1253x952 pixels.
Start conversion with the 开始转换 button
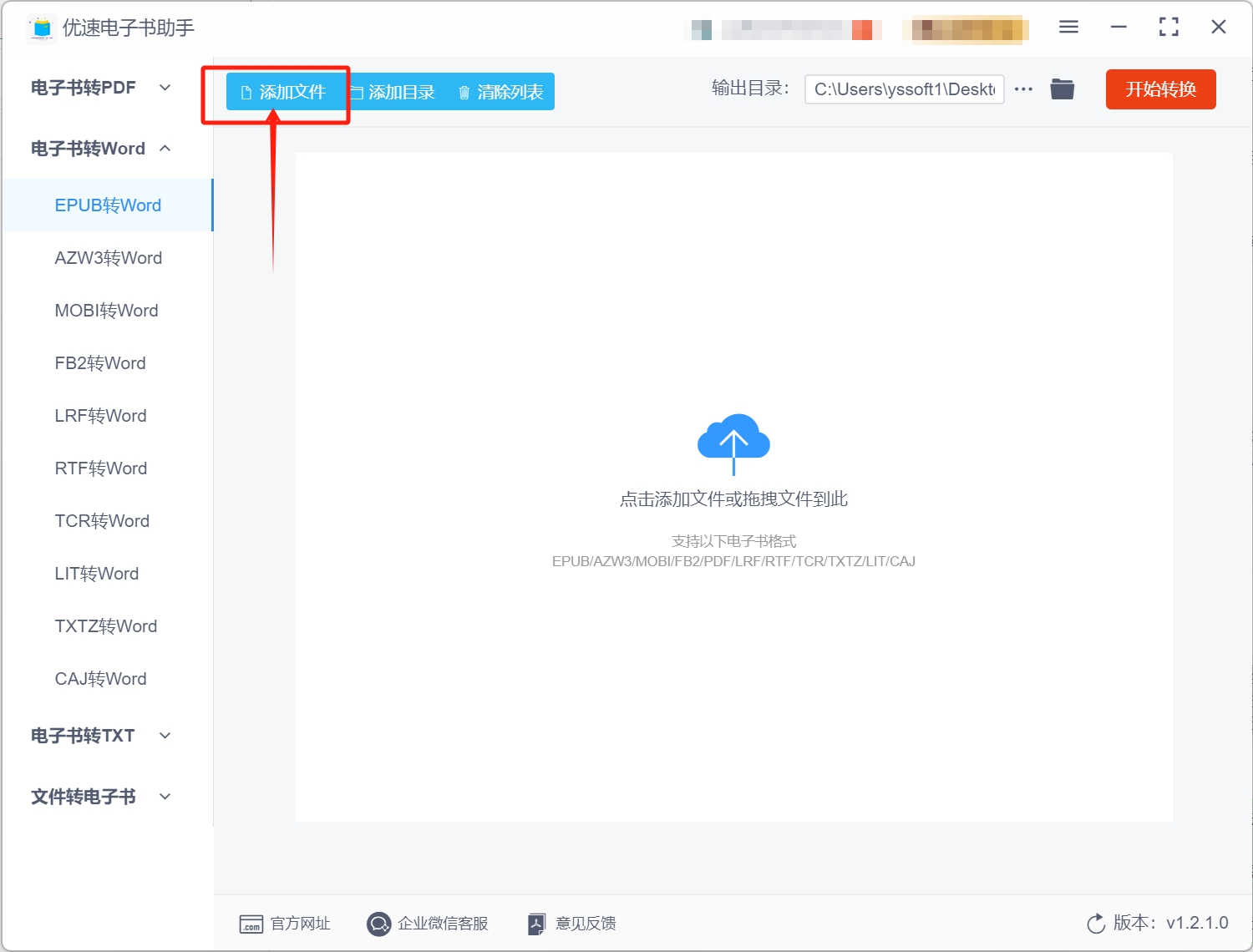click(x=1160, y=89)
